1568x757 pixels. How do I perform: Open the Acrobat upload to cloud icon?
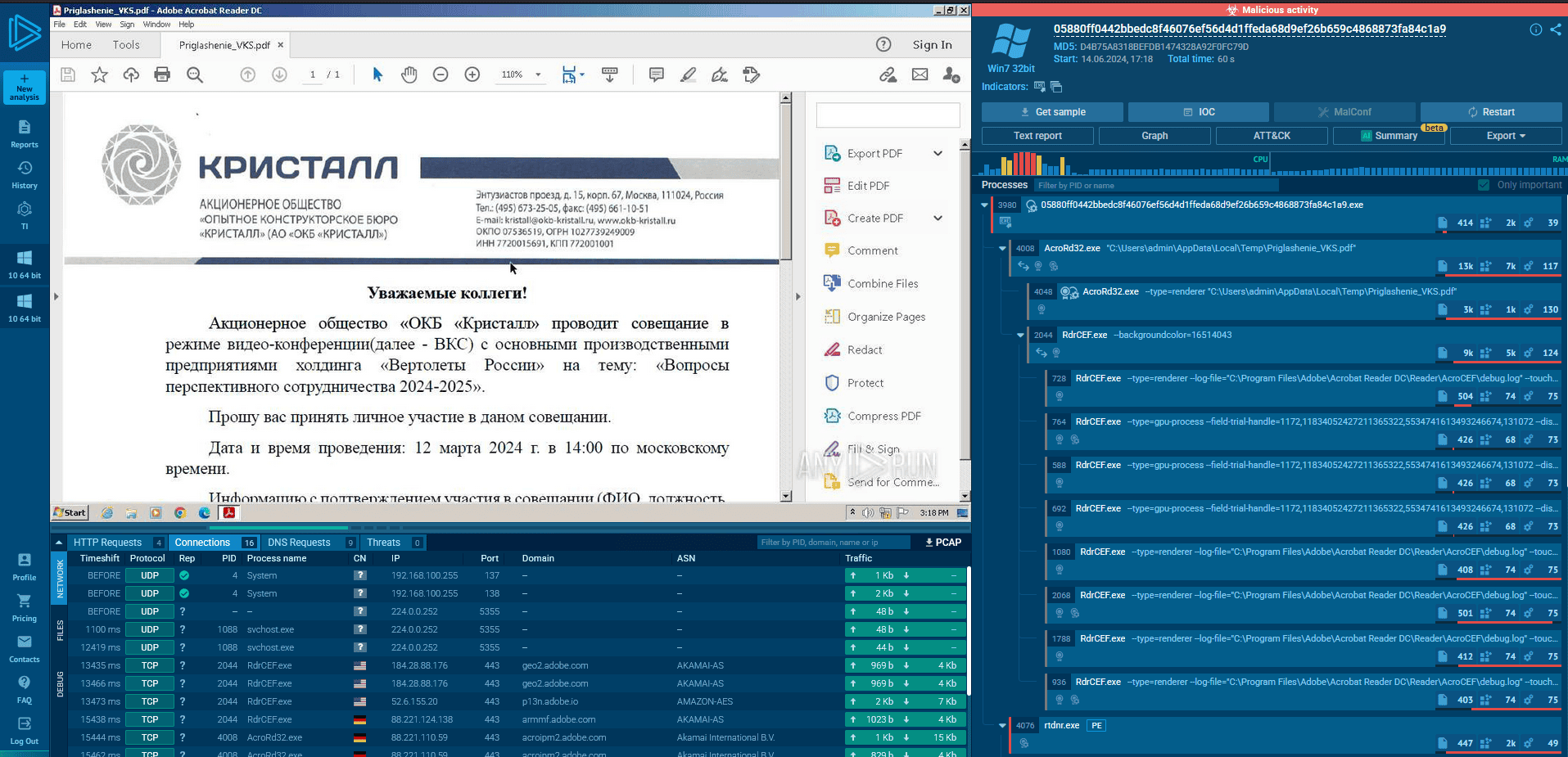pos(131,74)
